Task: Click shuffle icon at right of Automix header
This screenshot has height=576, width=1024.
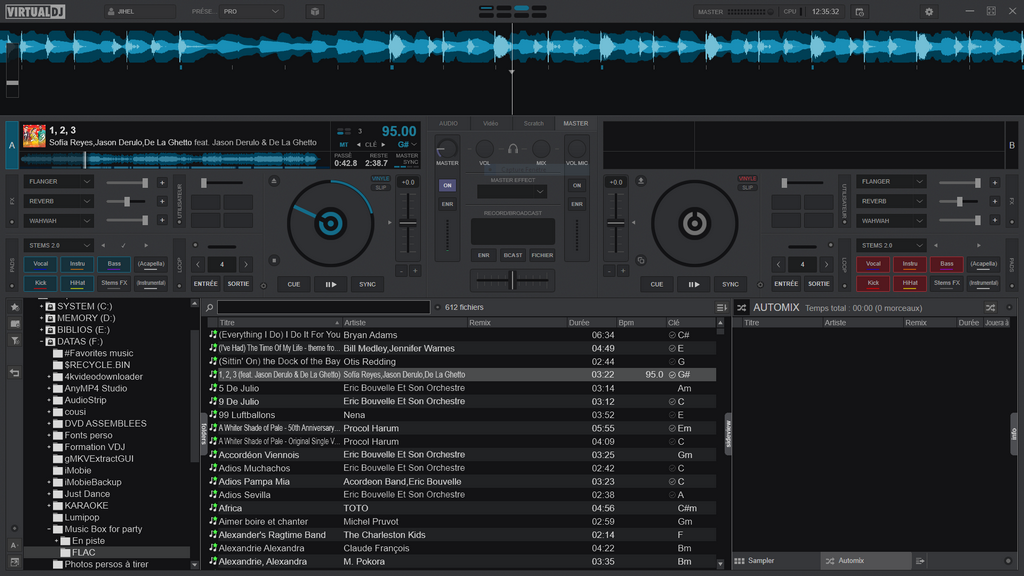Action: [990, 308]
